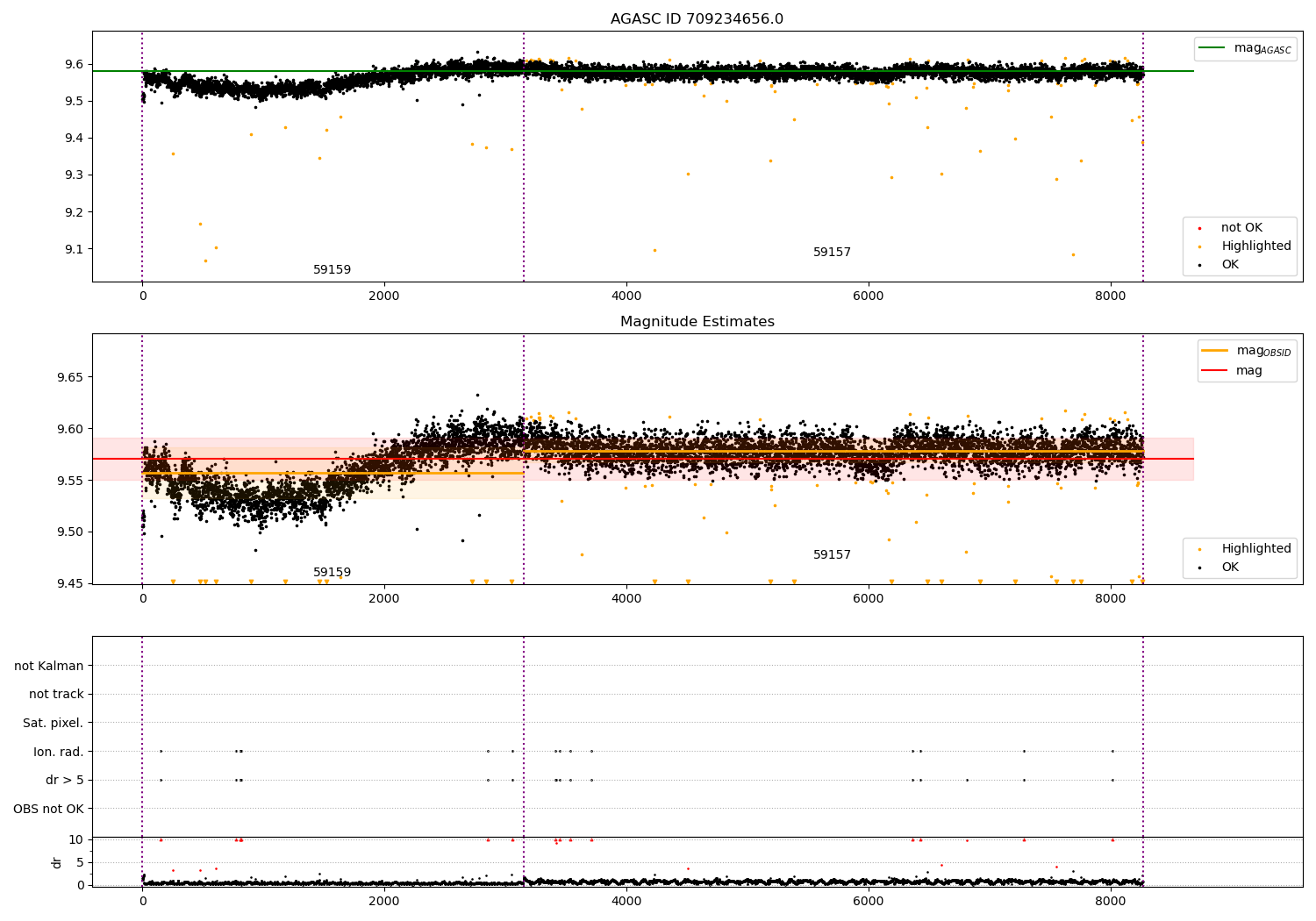
Task: Click the obsid label 59157 in the top plot
Action: pyautogui.click(x=832, y=253)
